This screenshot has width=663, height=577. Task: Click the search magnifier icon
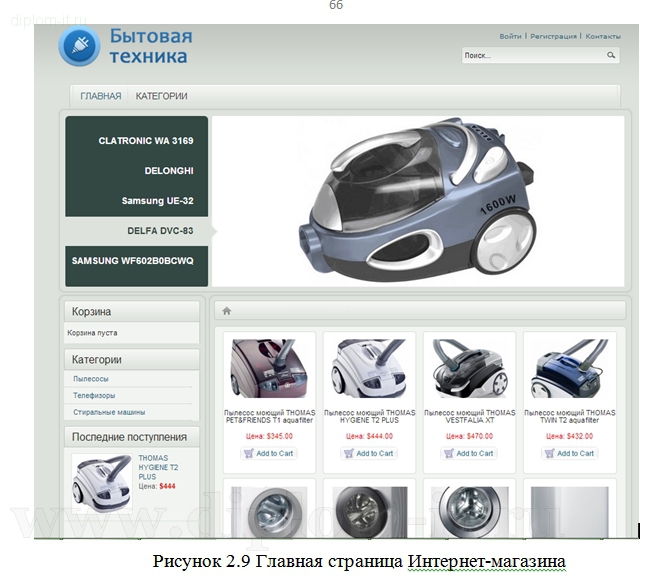[611, 56]
